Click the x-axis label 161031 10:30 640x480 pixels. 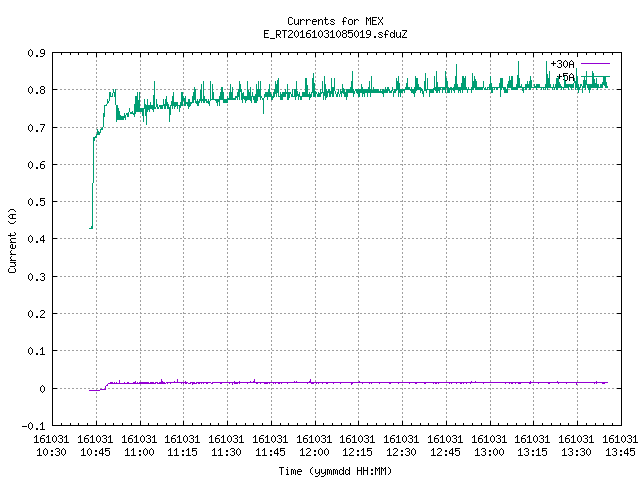coord(51,446)
